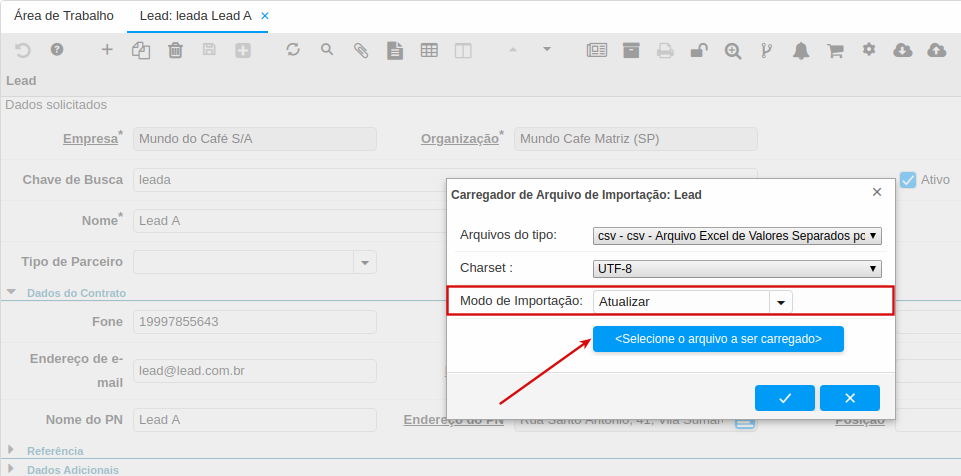Click the refresh icon in toolbar

click(293, 50)
